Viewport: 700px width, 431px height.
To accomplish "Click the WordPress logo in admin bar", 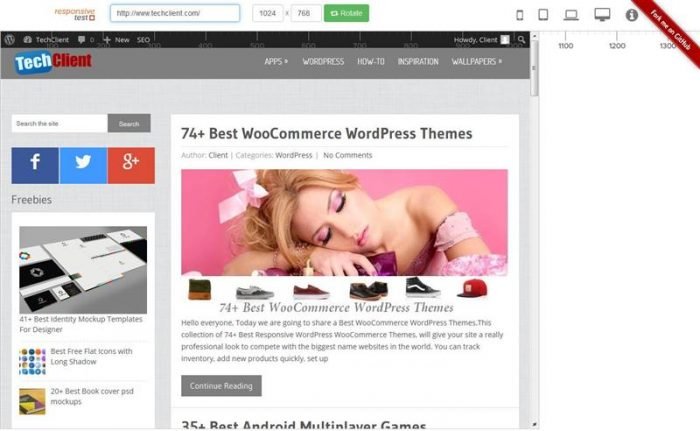I will coord(10,40).
